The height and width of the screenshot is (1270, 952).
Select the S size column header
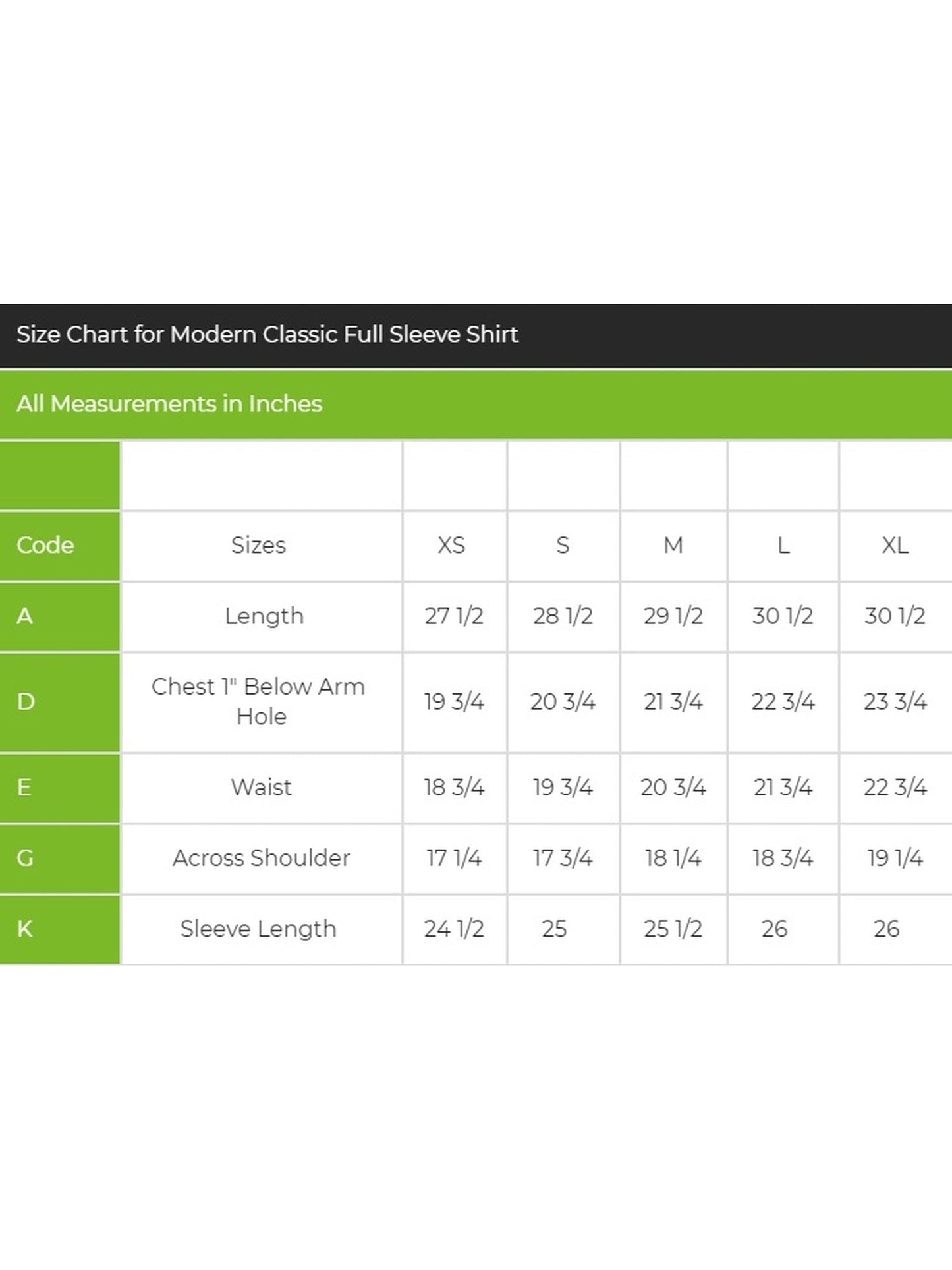[x=563, y=546]
